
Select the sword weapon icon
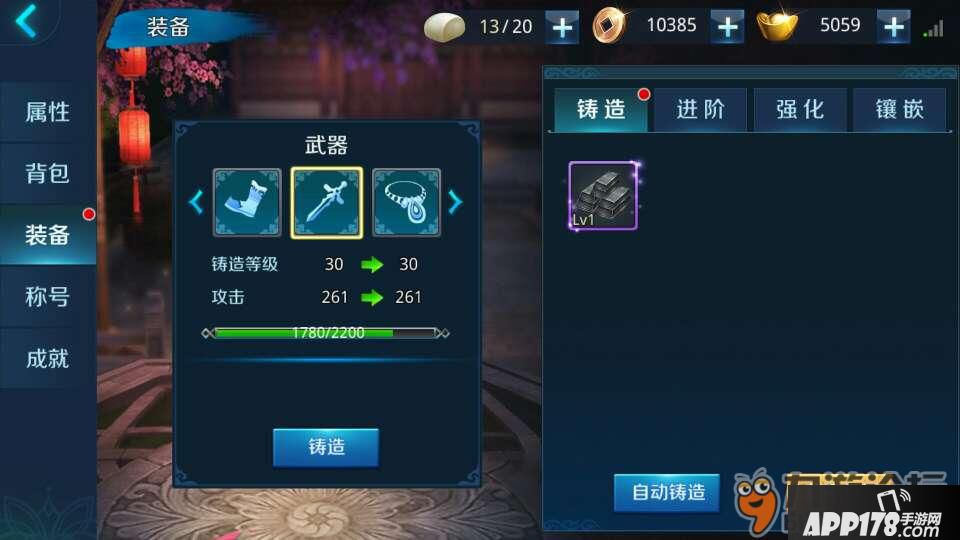(x=327, y=203)
